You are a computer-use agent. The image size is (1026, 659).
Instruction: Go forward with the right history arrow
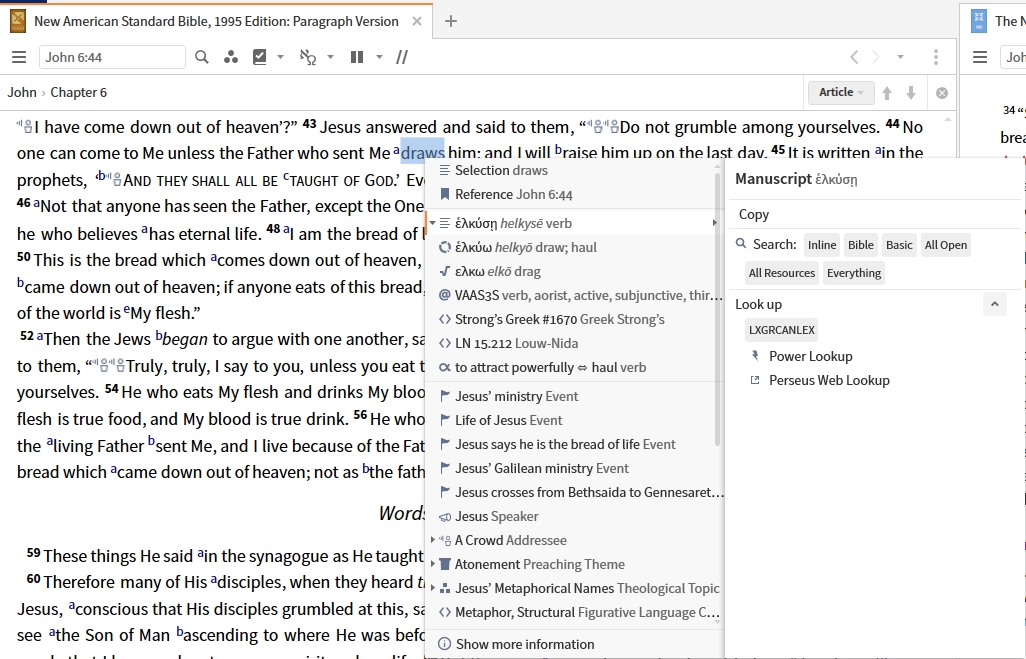click(x=876, y=58)
